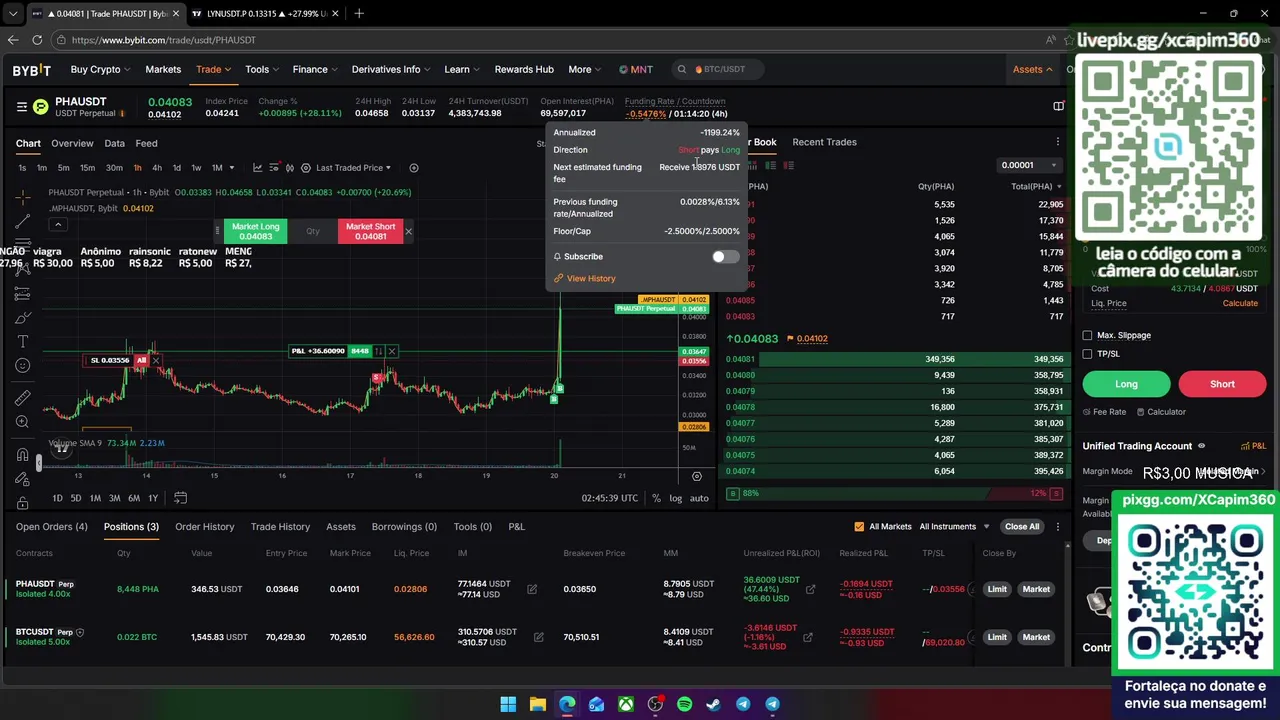Open the hamburger menu beside PHAUSDT
This screenshot has width=1280, height=720.
(x=21, y=106)
